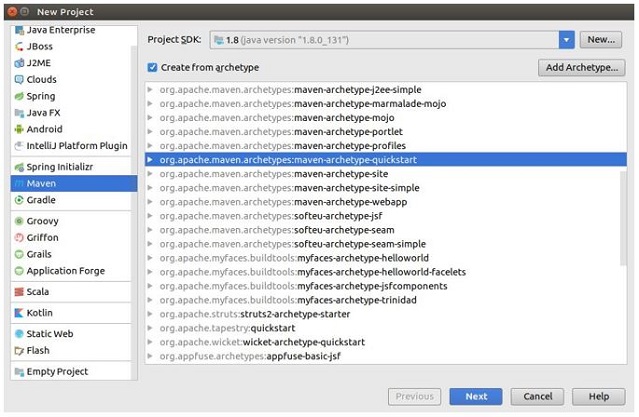Uncheck Create from archetype checkbox
The image size is (639, 417).
(152, 68)
